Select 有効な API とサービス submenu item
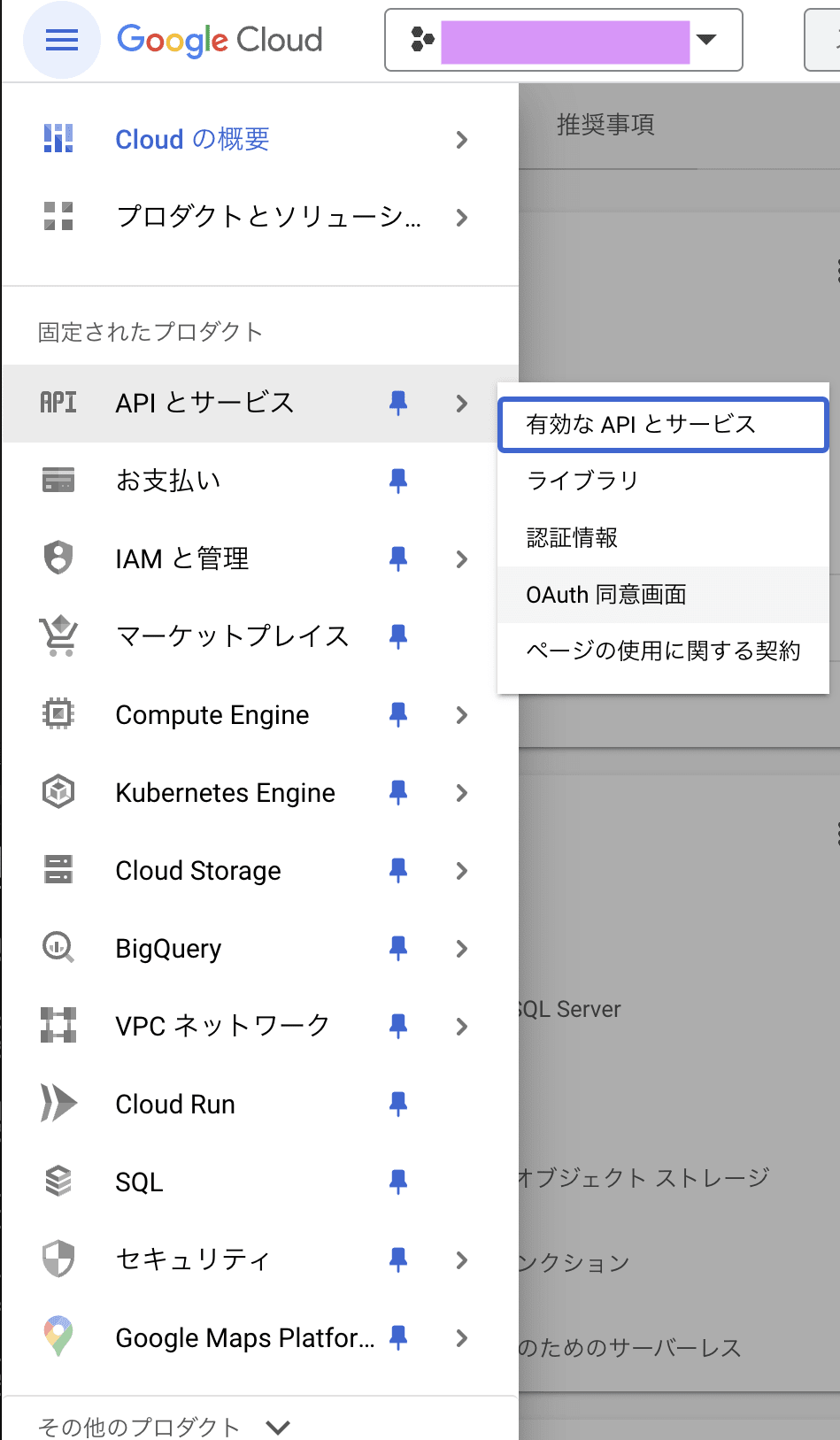This screenshot has height=1440, width=840. (x=663, y=425)
